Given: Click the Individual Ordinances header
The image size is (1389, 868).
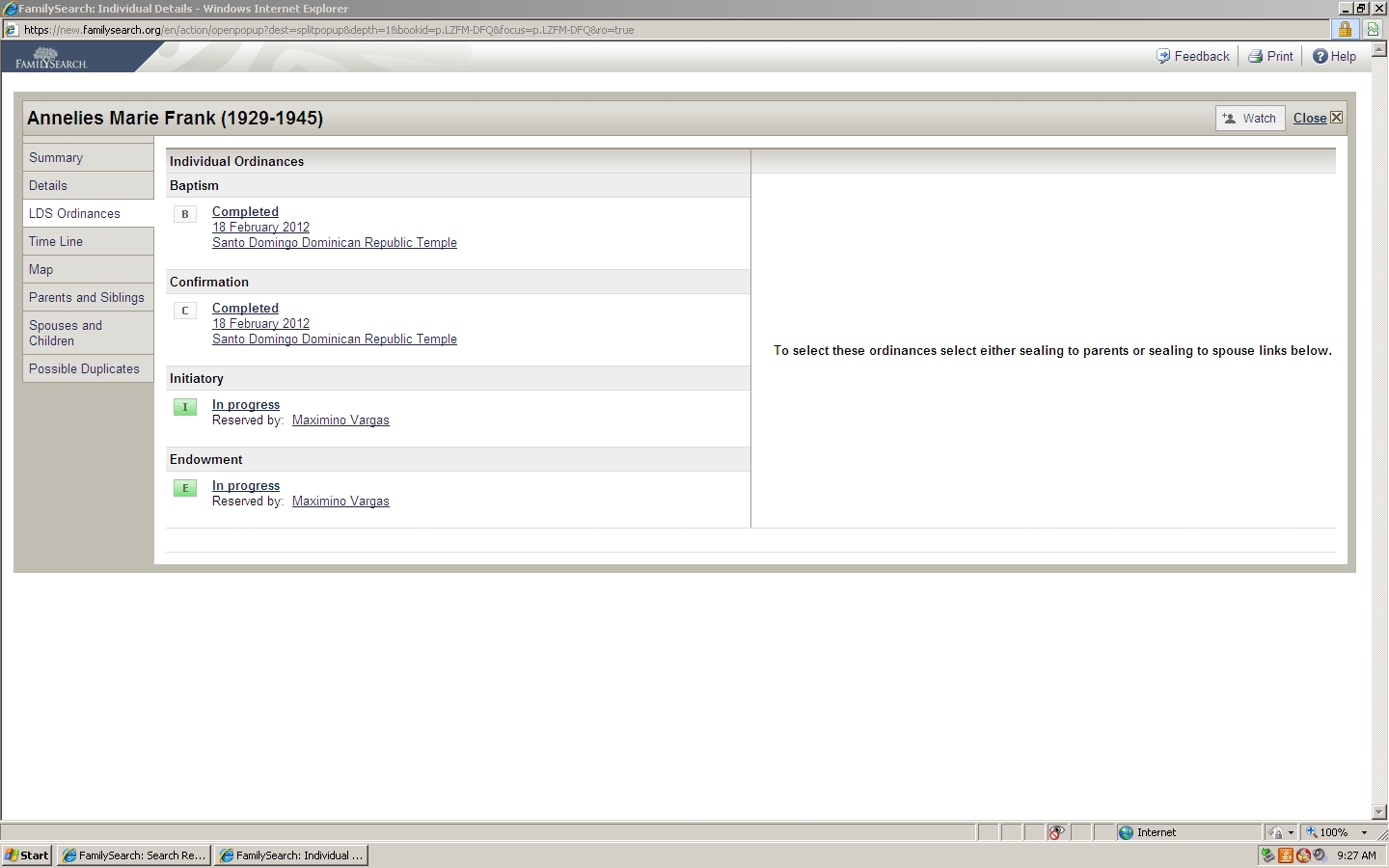Looking at the screenshot, I should point(236,161).
